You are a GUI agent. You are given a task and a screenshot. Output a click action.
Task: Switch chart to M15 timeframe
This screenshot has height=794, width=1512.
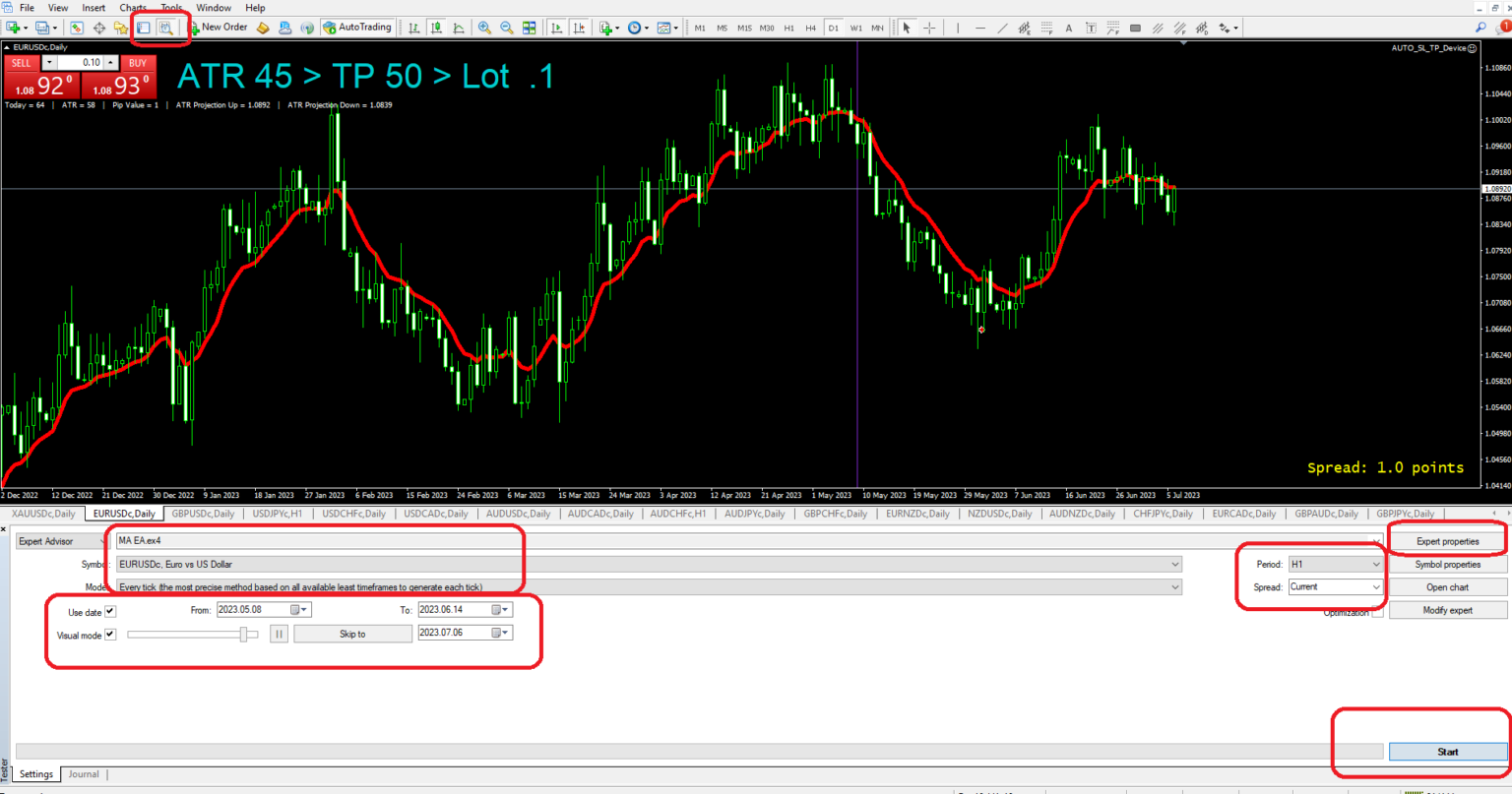pyautogui.click(x=744, y=28)
